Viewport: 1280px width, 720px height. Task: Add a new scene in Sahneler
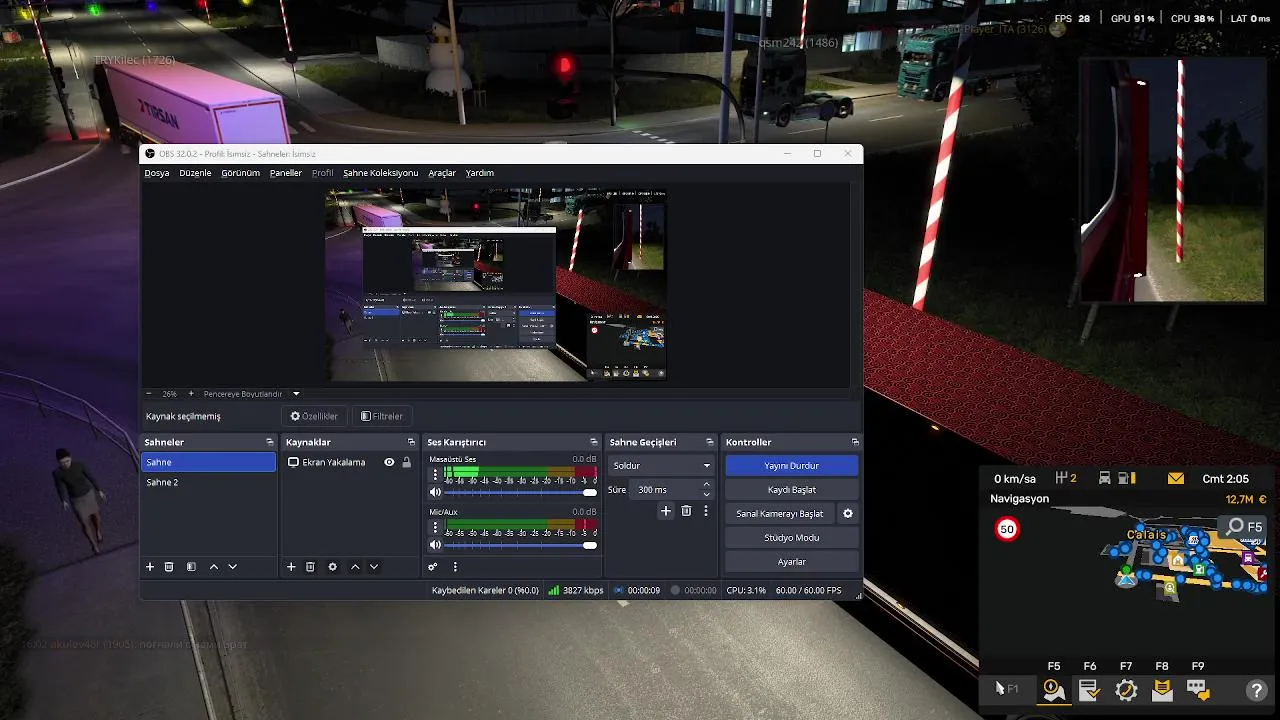[150, 567]
